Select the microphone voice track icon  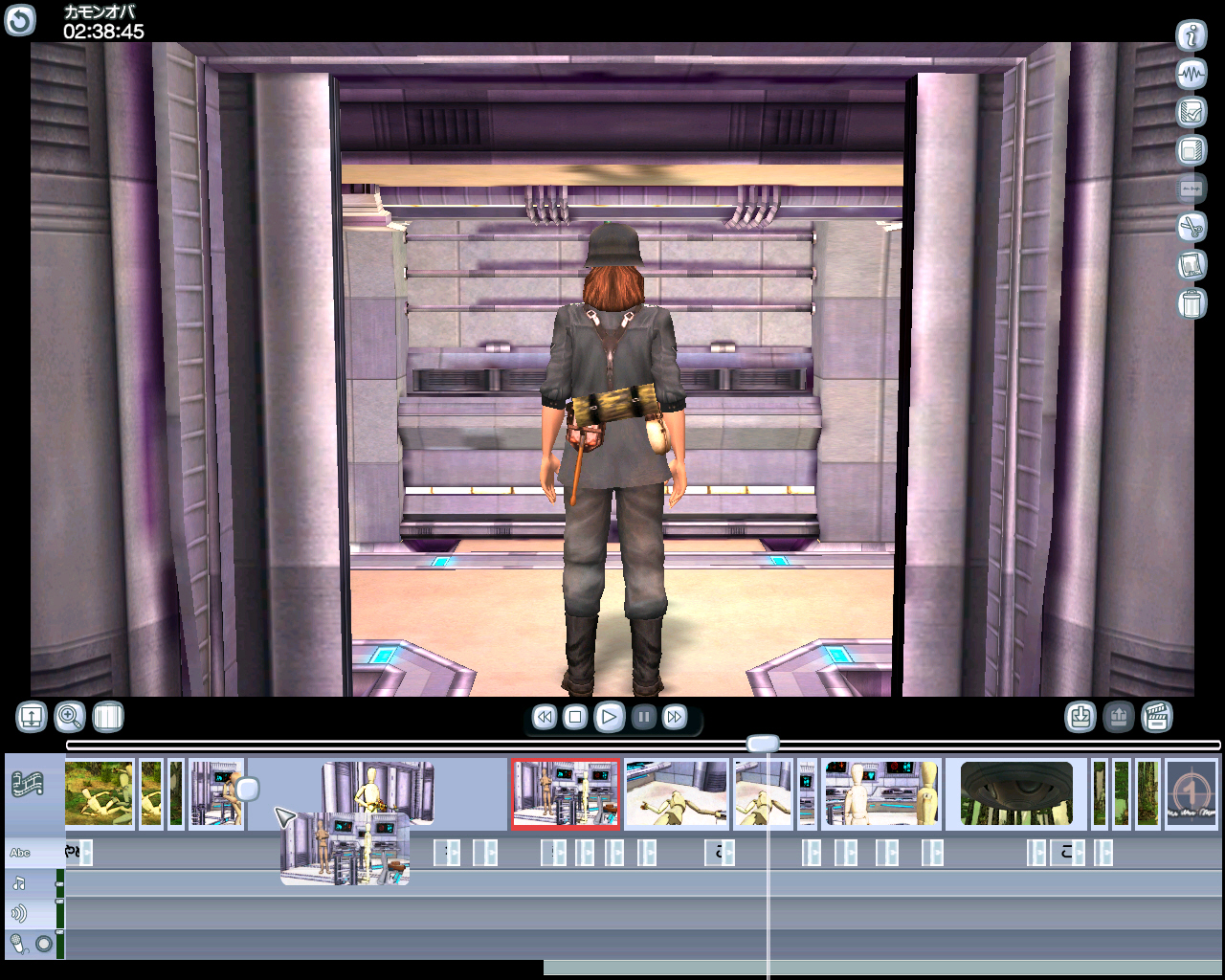pos(17,945)
